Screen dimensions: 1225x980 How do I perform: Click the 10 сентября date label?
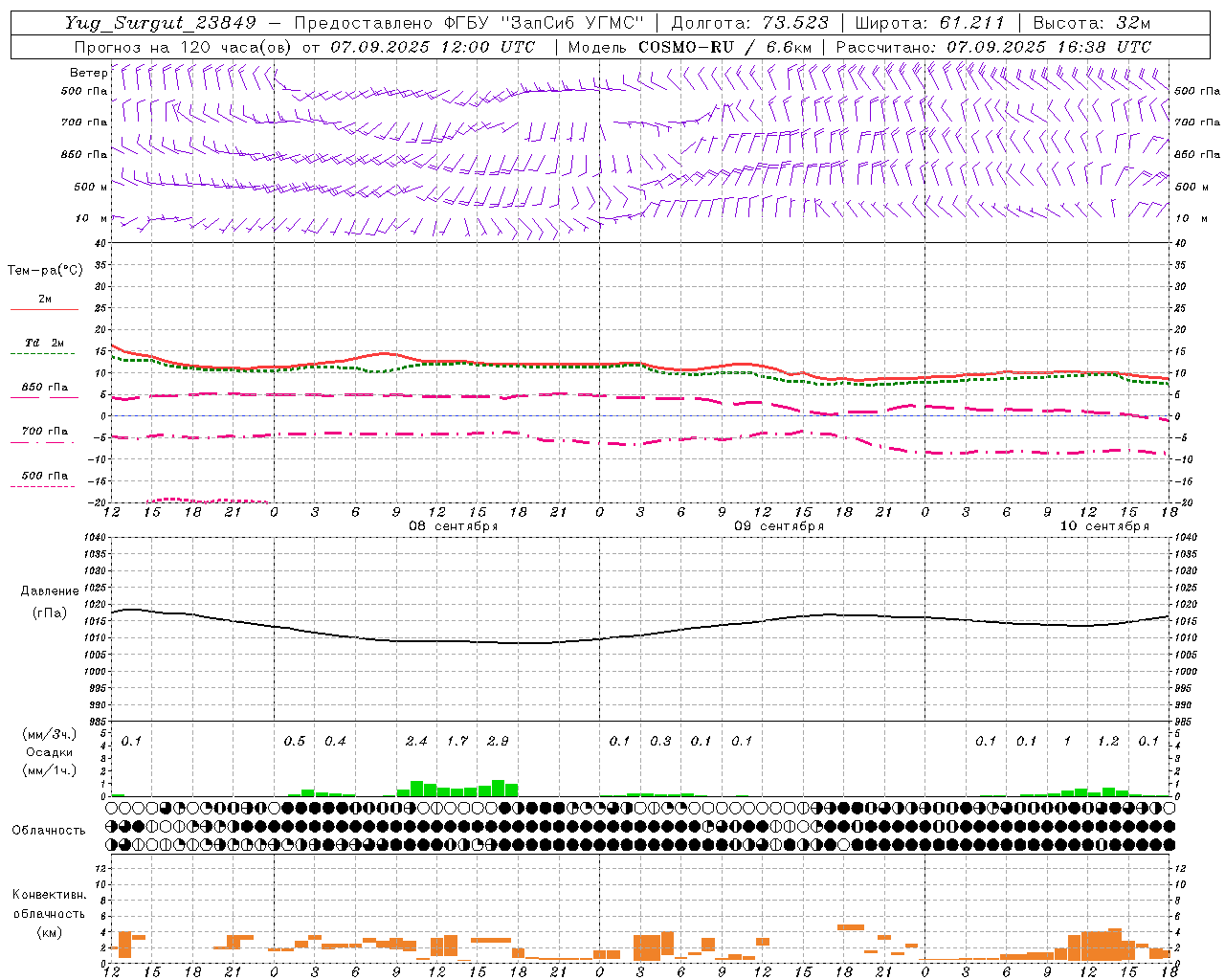[x=1104, y=526]
